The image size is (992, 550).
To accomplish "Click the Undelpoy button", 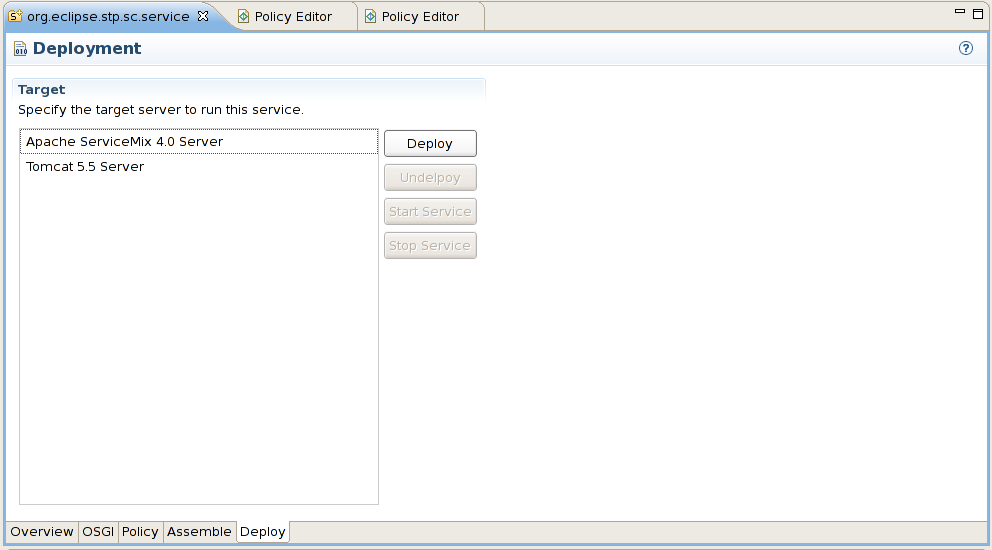I will point(430,178).
